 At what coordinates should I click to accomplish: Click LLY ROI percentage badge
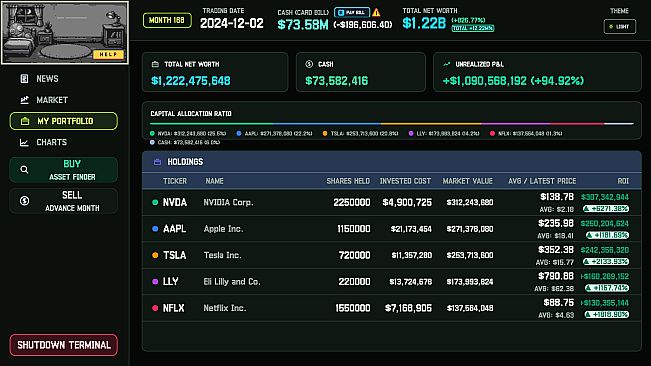(x=607, y=288)
